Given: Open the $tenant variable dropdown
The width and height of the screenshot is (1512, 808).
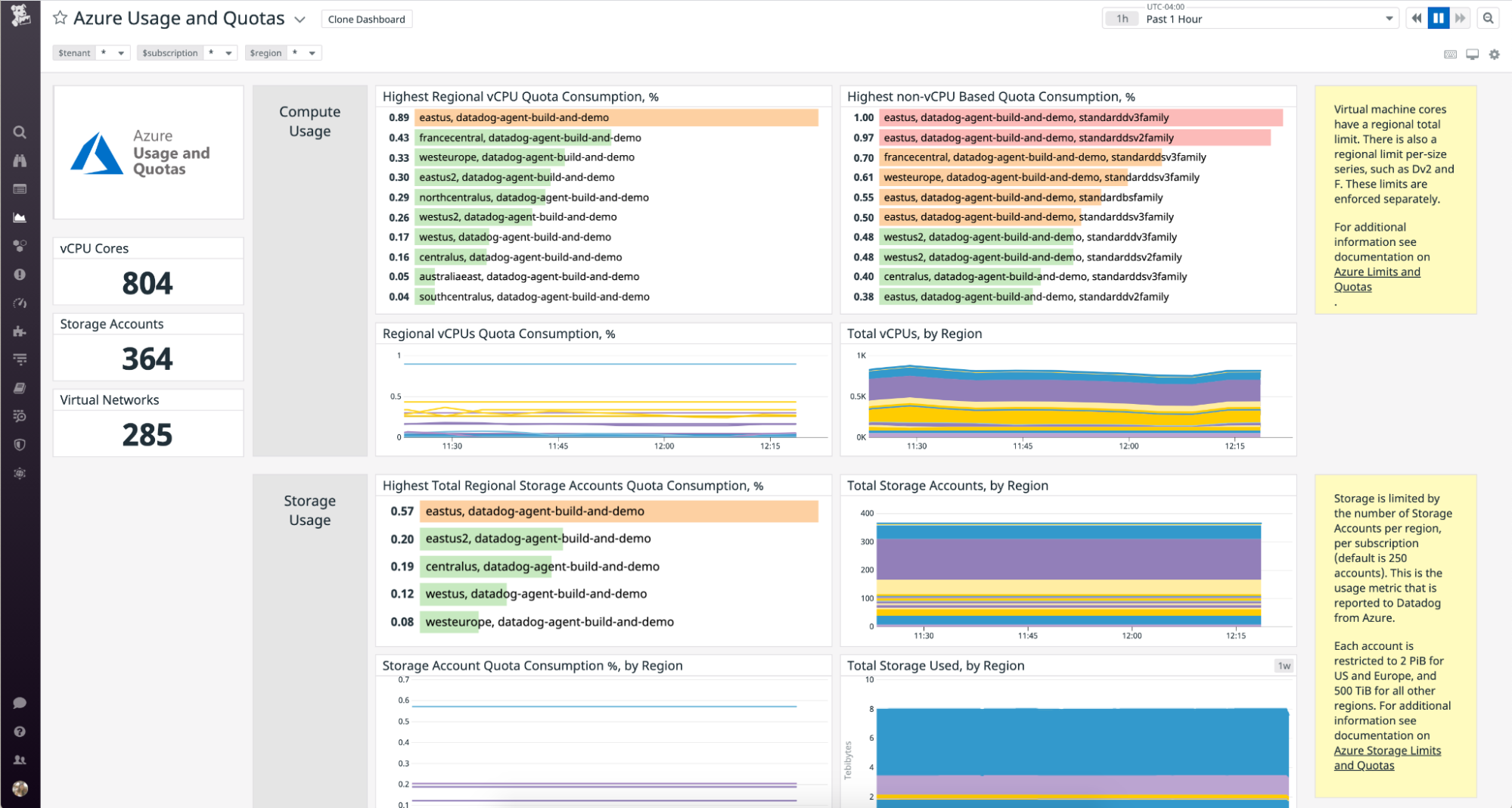Looking at the screenshot, I should [x=122, y=53].
